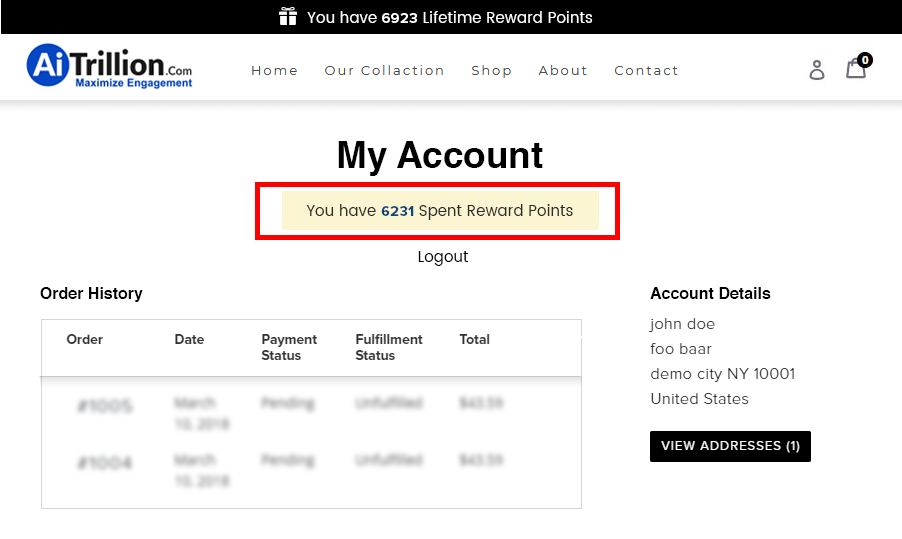Viewport: 902px width, 539px height.
Task: Click the Lifetime Reward Points top bar text
Action: coord(449,17)
